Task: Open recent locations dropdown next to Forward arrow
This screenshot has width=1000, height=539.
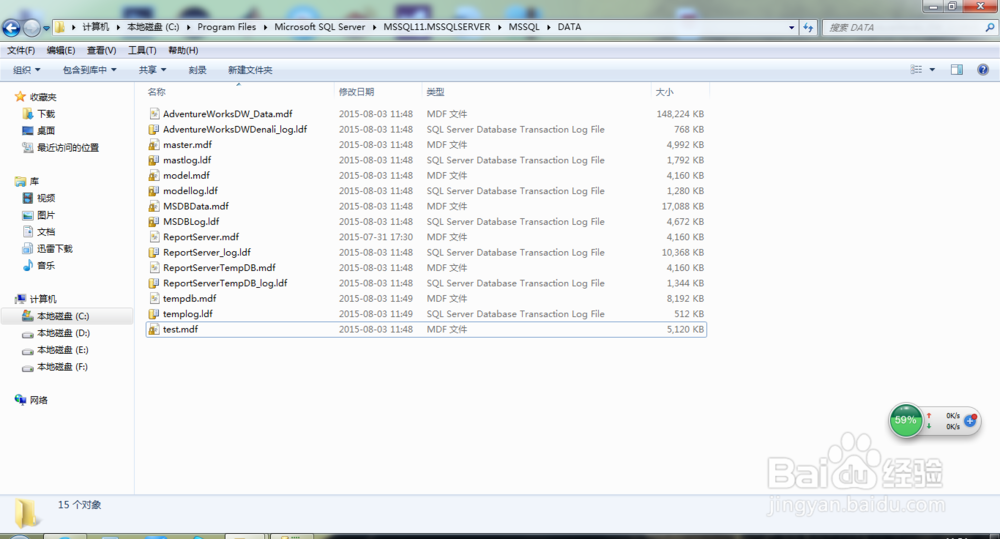Action: point(46,28)
